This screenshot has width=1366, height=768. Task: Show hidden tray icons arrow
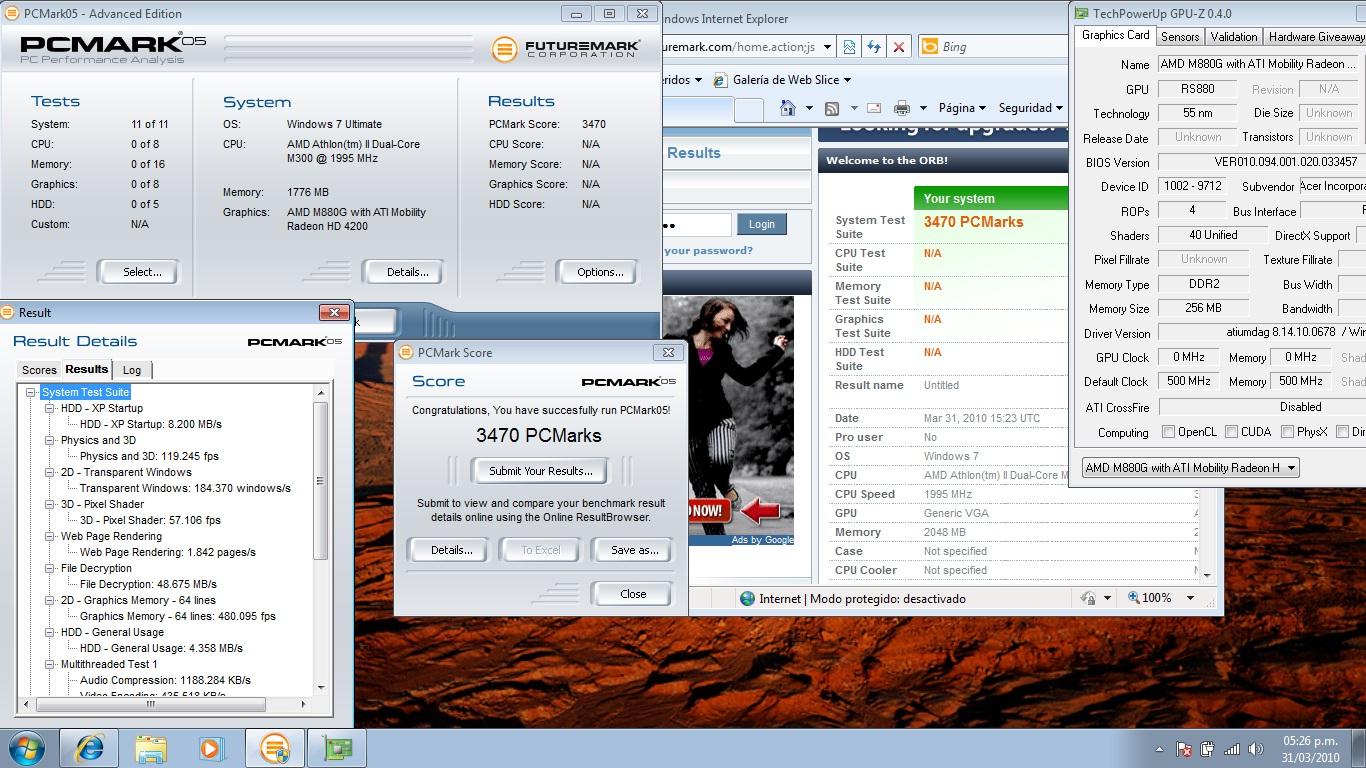(x=1159, y=749)
